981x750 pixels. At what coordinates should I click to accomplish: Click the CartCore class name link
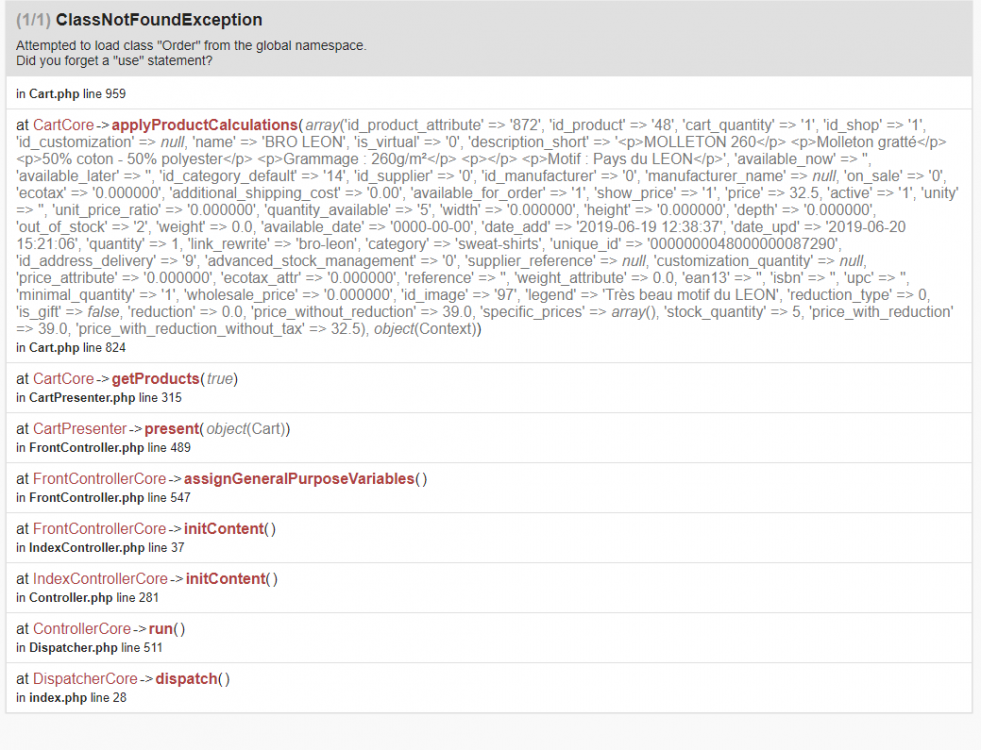63,124
